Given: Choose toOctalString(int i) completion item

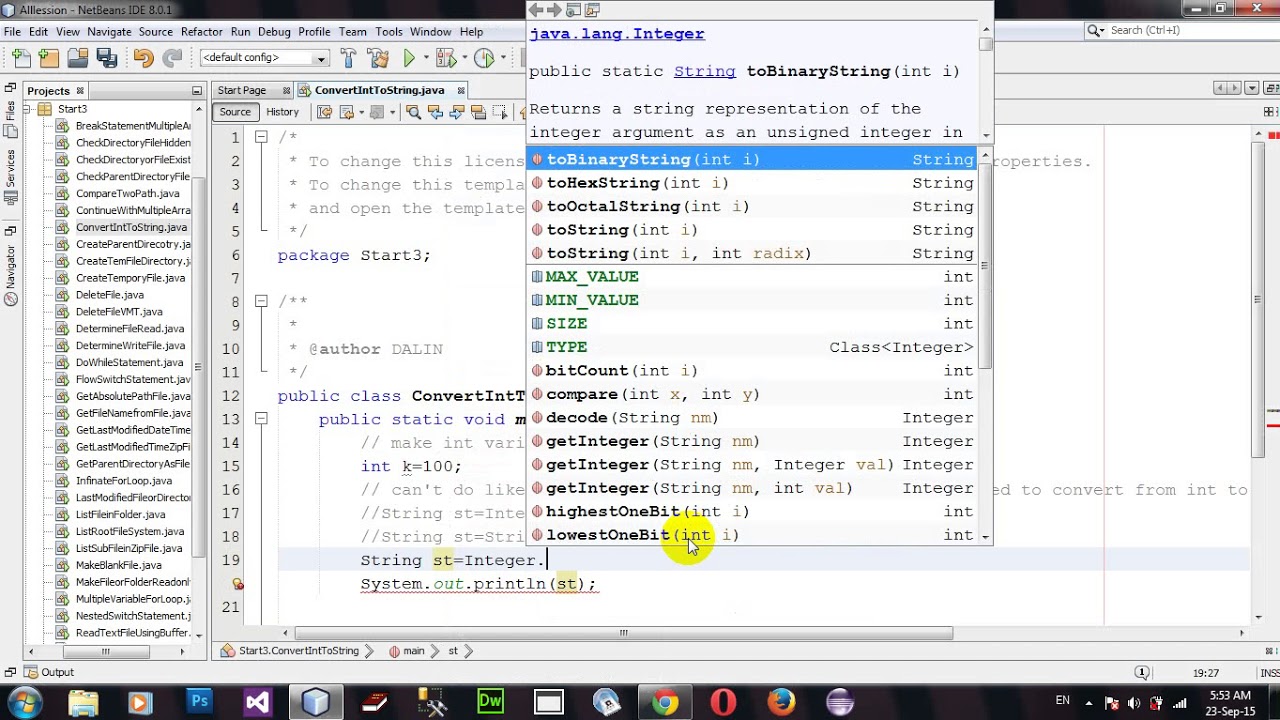Looking at the screenshot, I should coord(752,206).
